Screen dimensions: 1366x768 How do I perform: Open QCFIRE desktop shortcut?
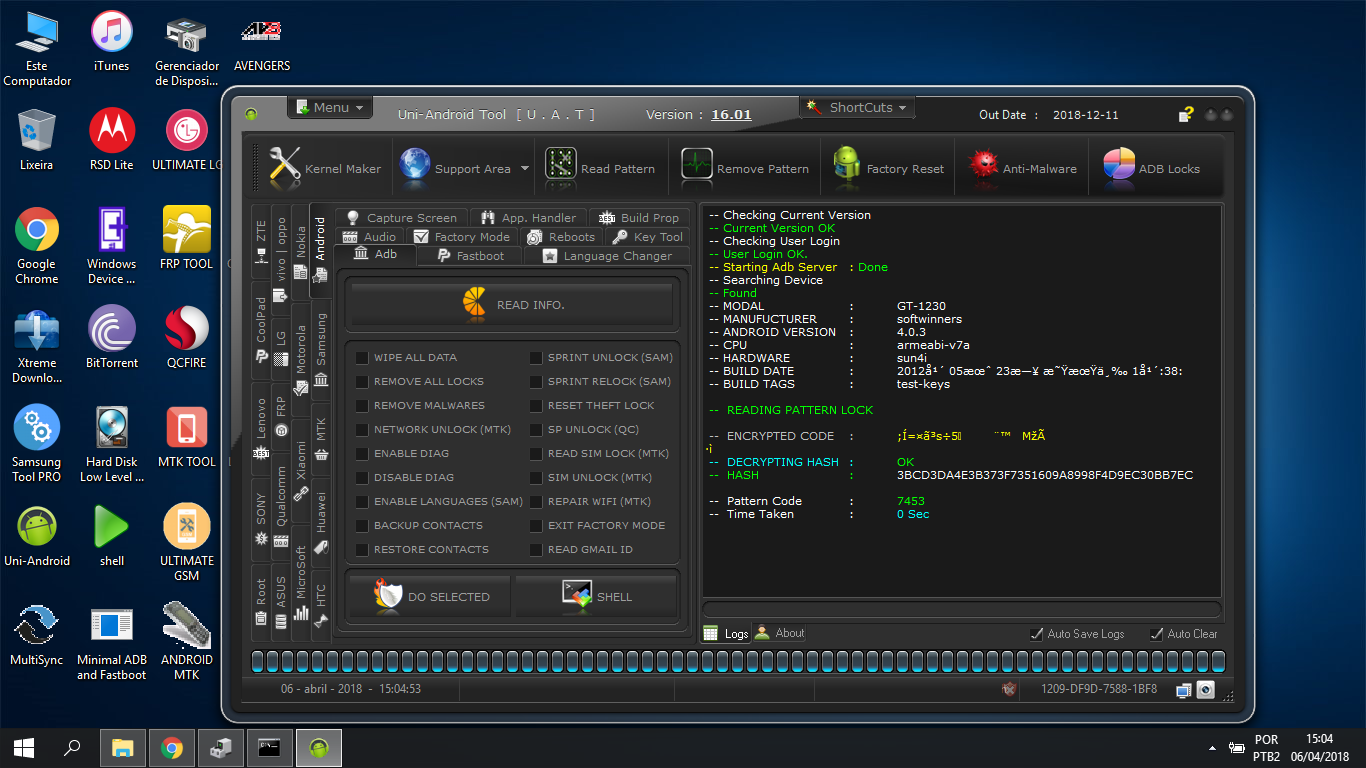click(x=187, y=337)
